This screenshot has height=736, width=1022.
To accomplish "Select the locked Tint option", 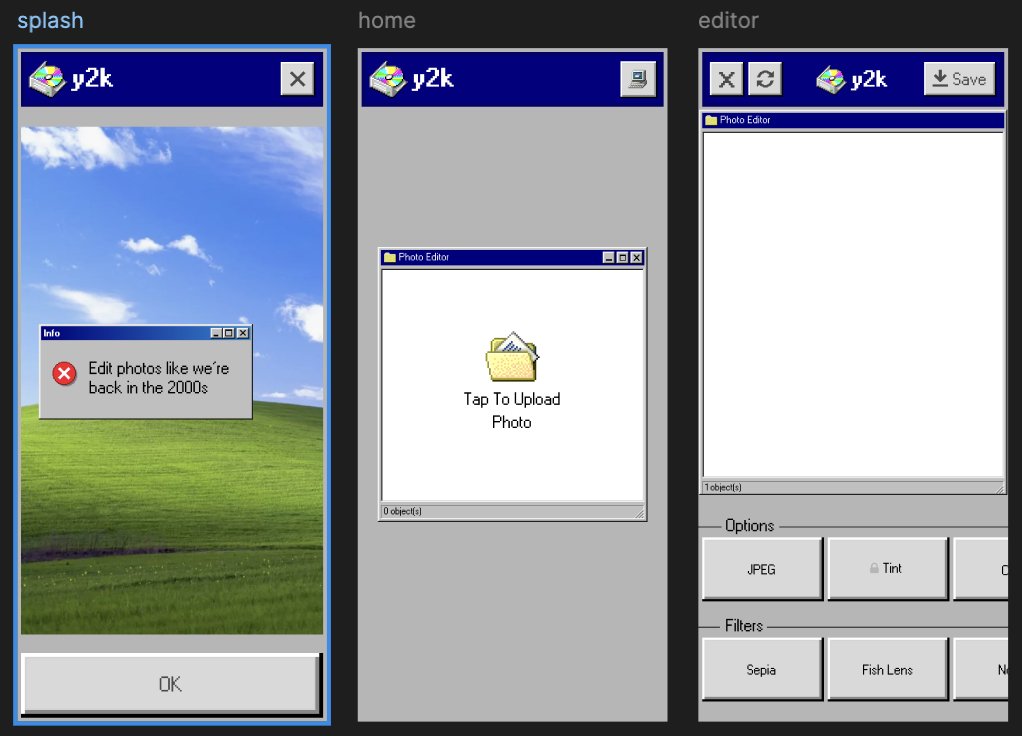I will (x=887, y=568).
